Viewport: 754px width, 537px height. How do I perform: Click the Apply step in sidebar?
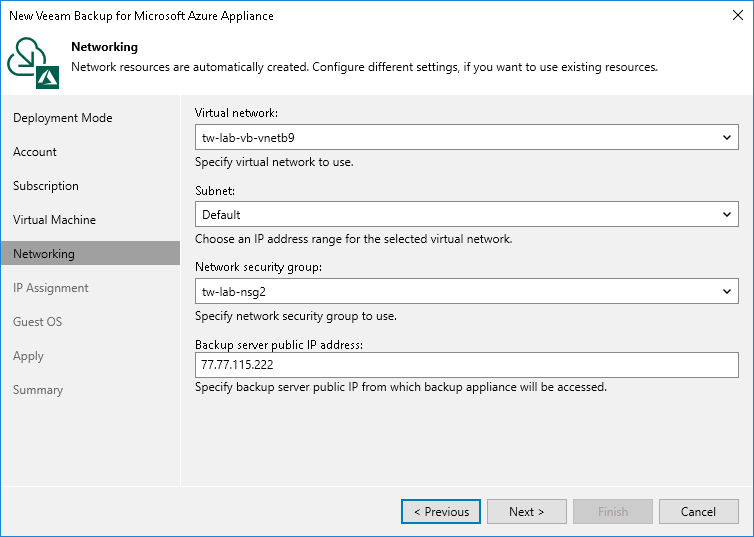pyautogui.click(x=28, y=356)
